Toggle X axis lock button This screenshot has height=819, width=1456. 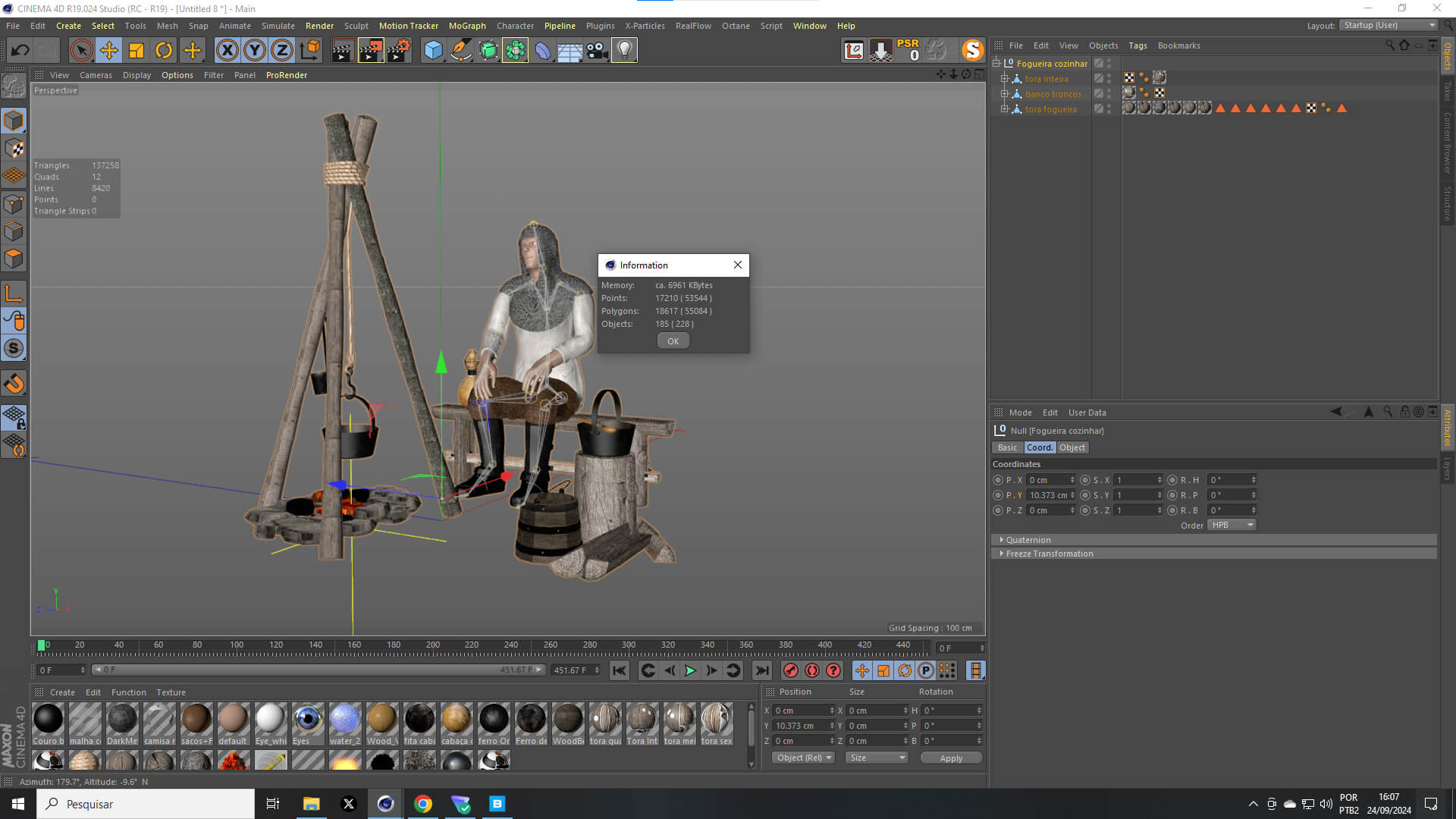227,51
